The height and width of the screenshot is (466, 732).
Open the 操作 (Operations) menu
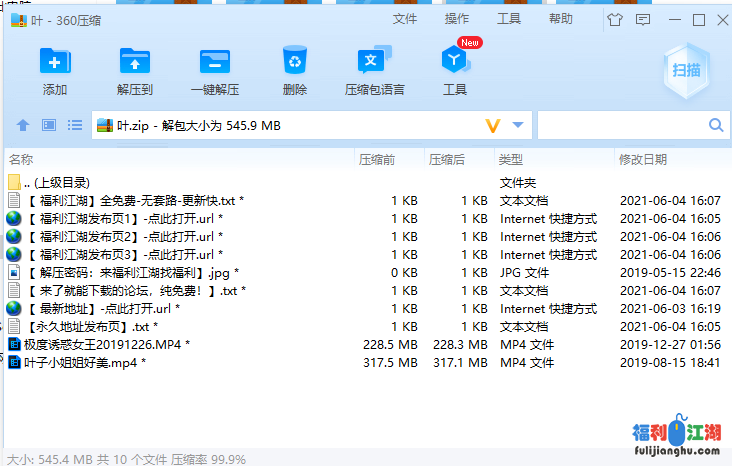pos(457,19)
